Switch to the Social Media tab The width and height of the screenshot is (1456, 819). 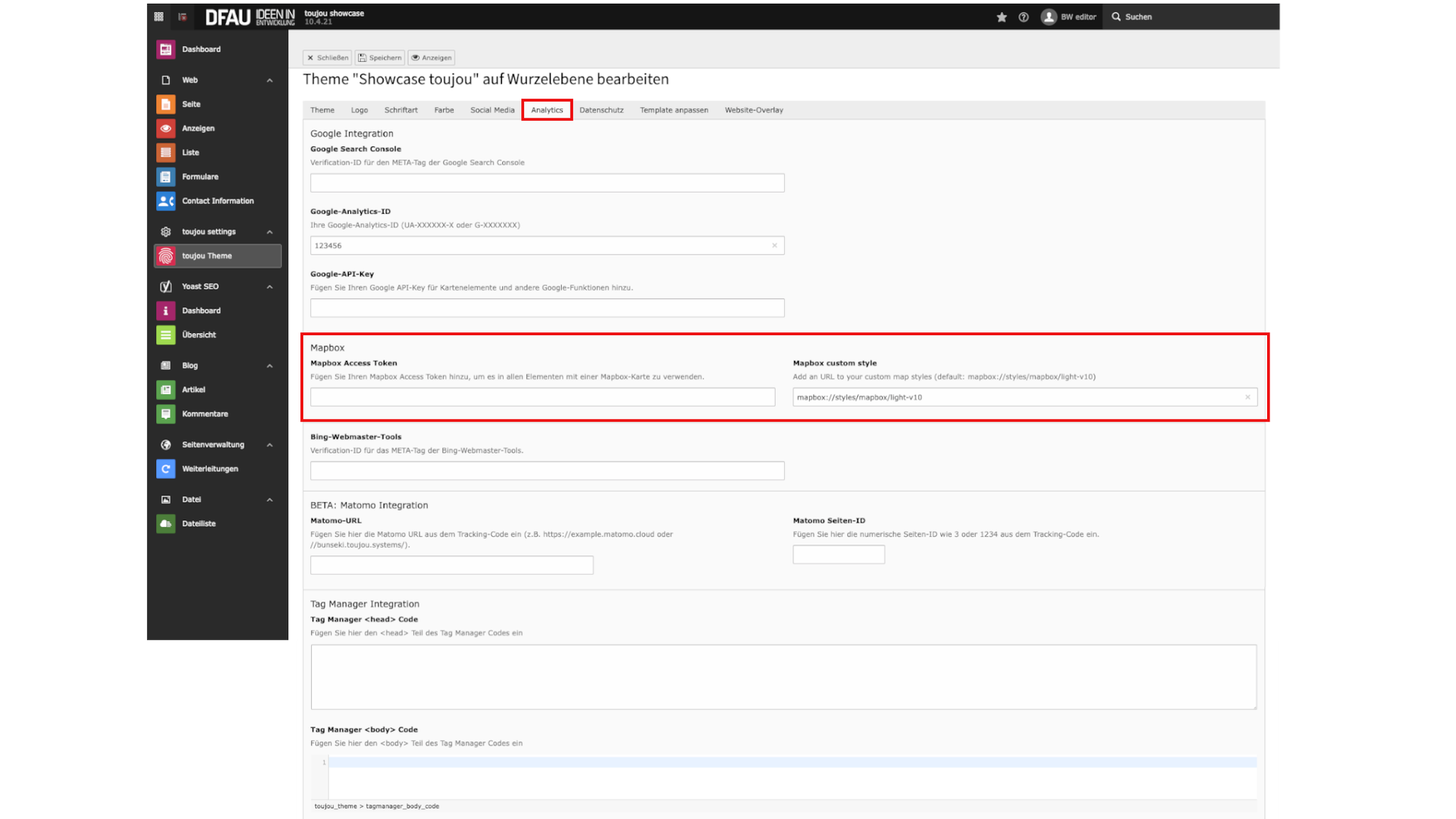point(492,110)
